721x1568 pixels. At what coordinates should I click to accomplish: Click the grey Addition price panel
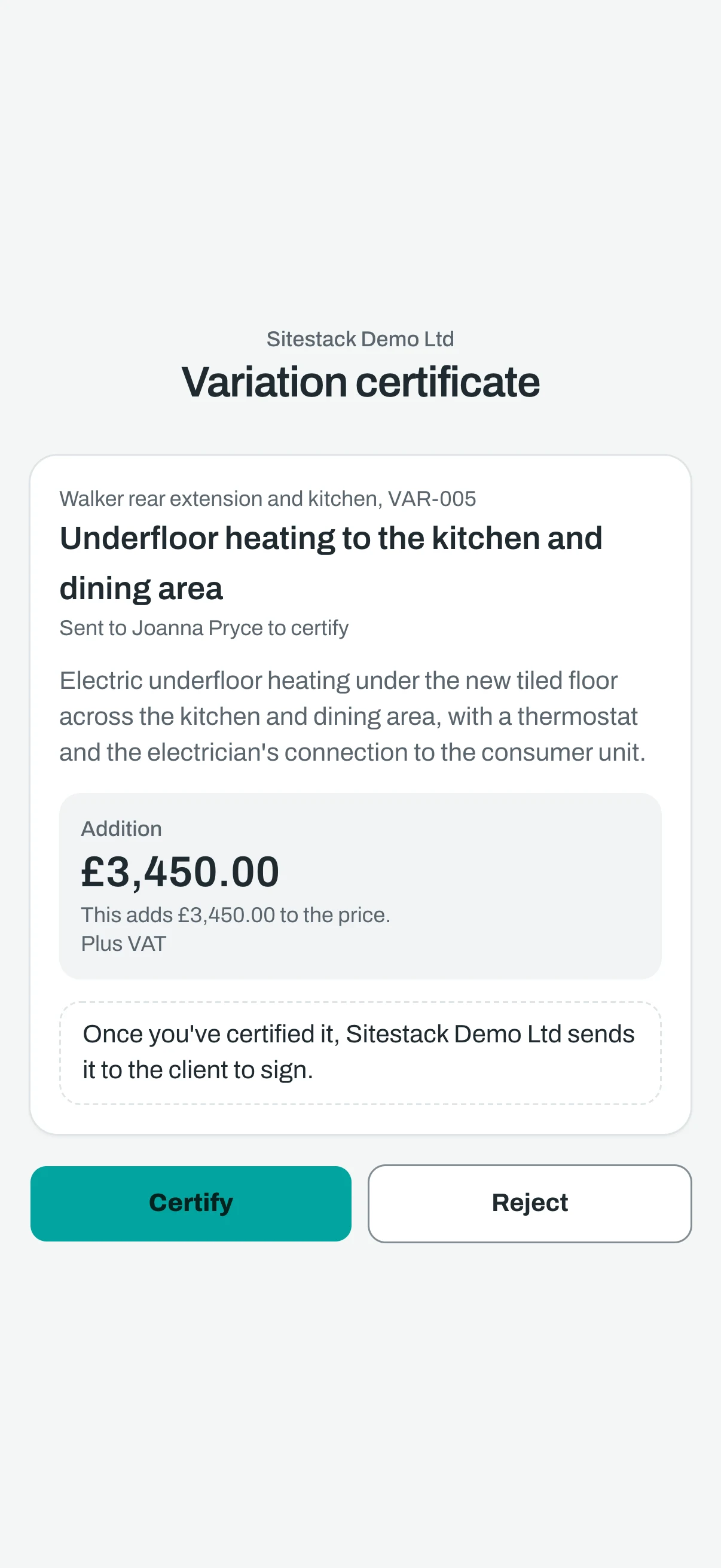pos(360,886)
